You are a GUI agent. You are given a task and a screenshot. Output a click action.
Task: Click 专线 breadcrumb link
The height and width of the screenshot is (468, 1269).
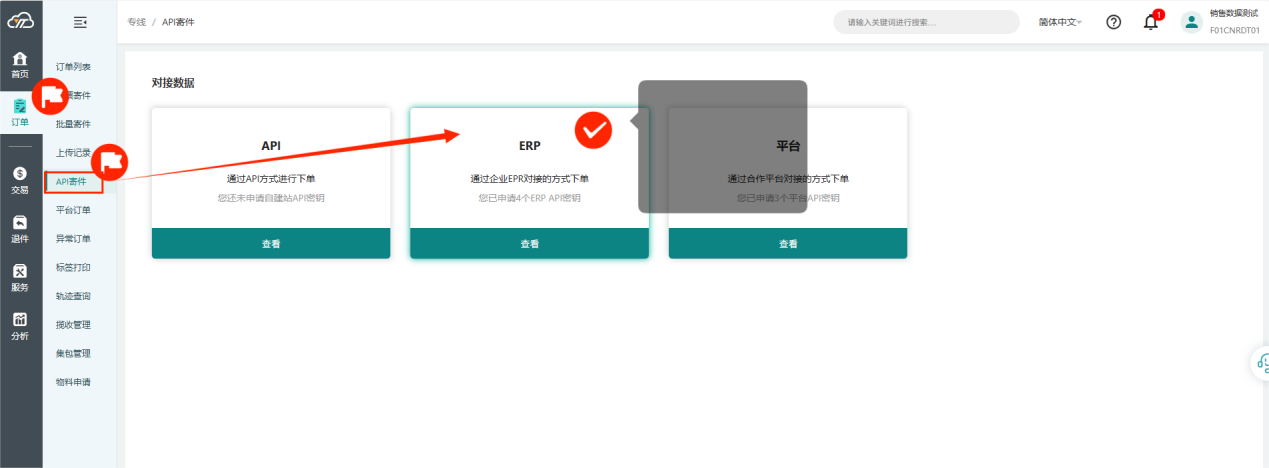click(137, 22)
